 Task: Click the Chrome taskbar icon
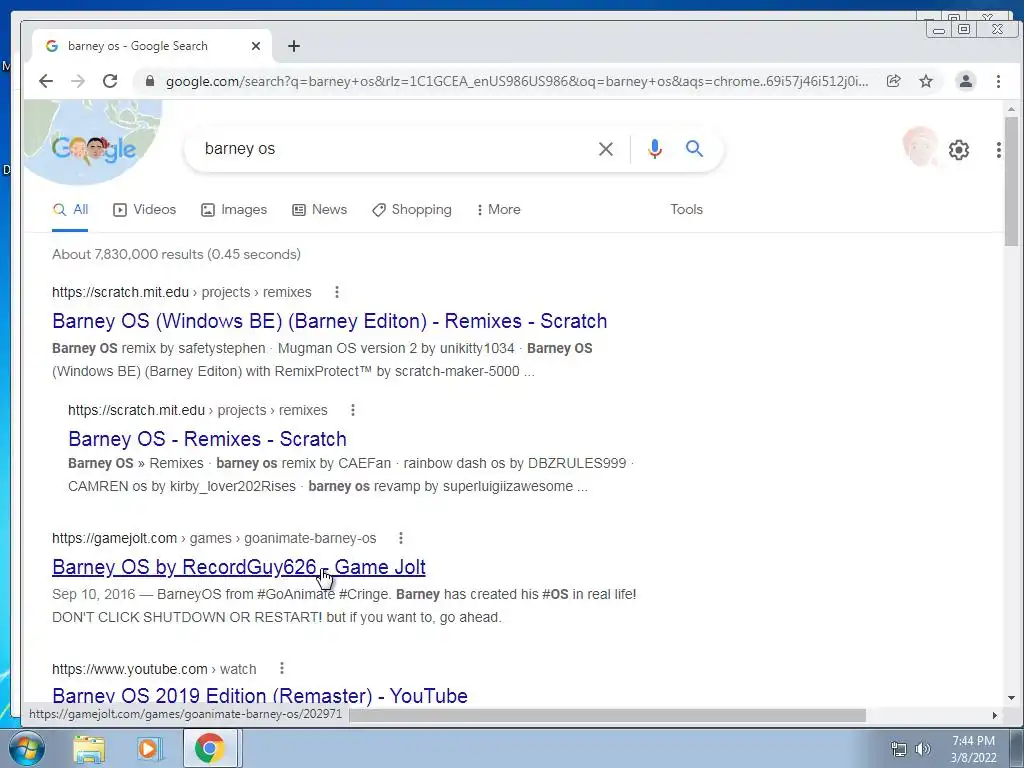tap(209, 748)
